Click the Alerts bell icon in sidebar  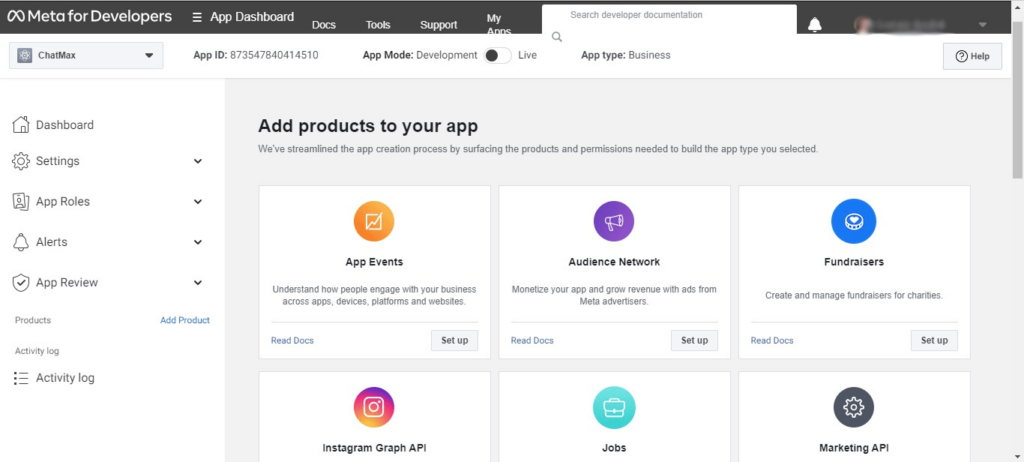pos(21,242)
